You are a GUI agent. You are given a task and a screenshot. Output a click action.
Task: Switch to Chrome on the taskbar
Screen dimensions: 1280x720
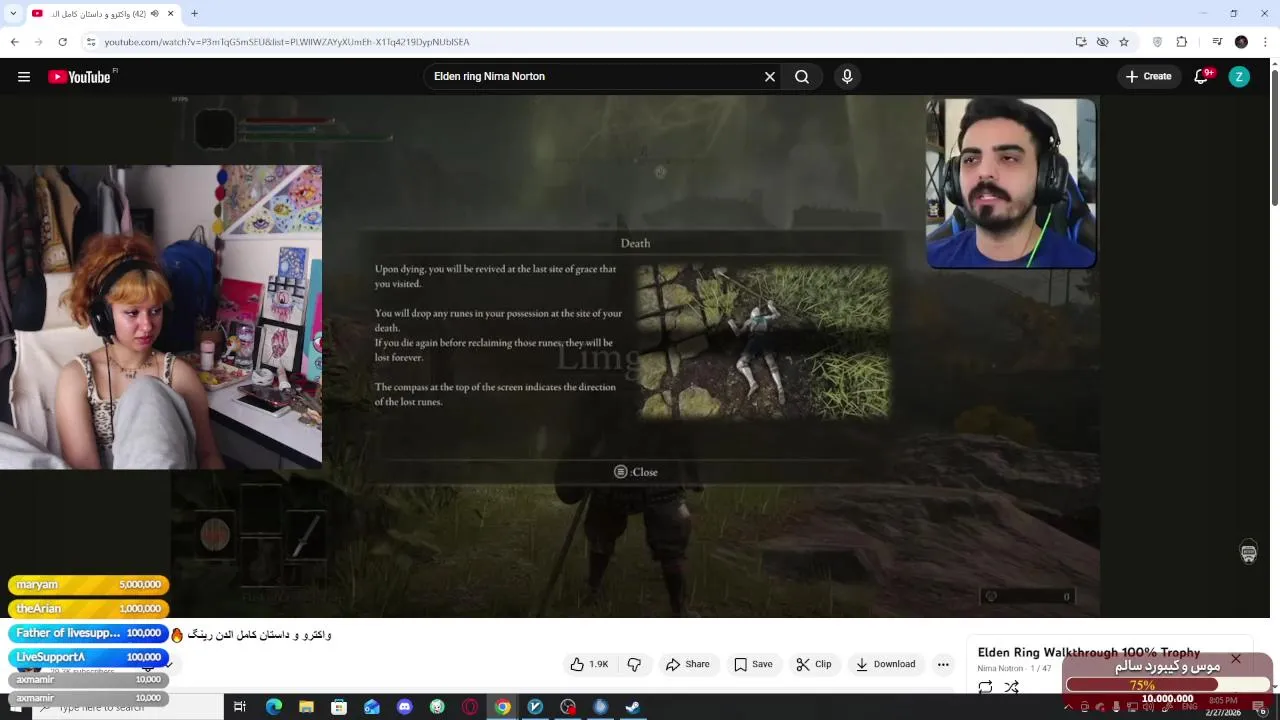[502, 707]
